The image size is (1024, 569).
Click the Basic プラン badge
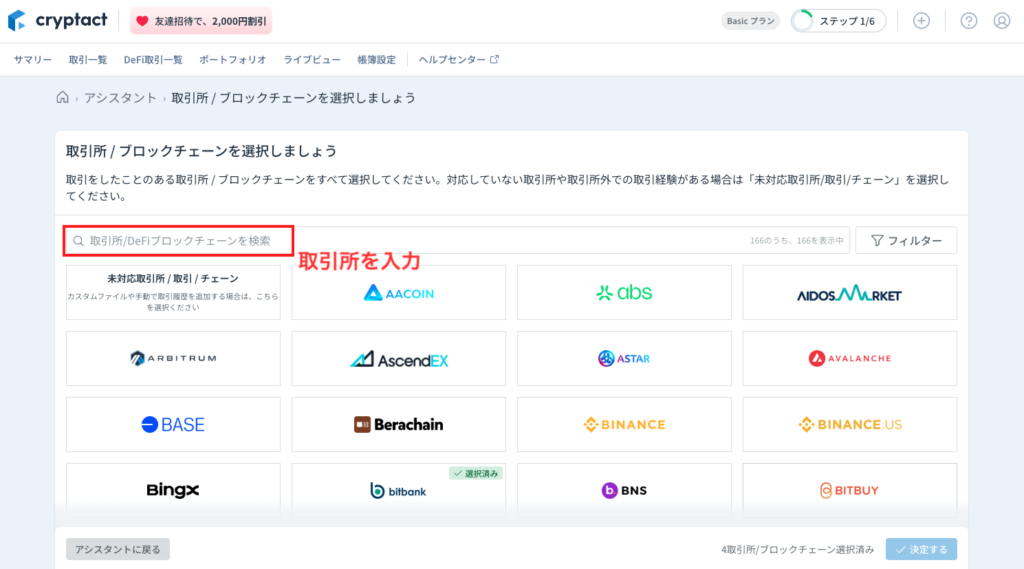tap(750, 21)
